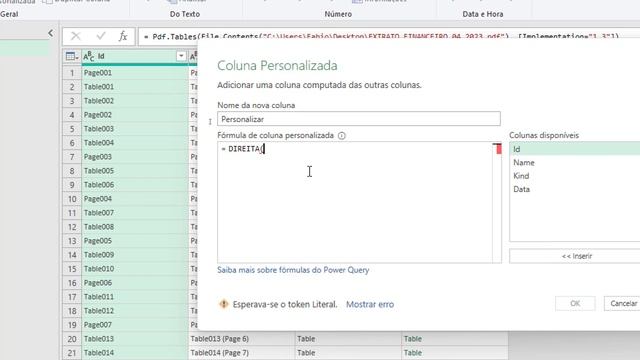Screen dimensions: 640x360
Task: Click the warning icon near error message
Action: tap(224, 304)
